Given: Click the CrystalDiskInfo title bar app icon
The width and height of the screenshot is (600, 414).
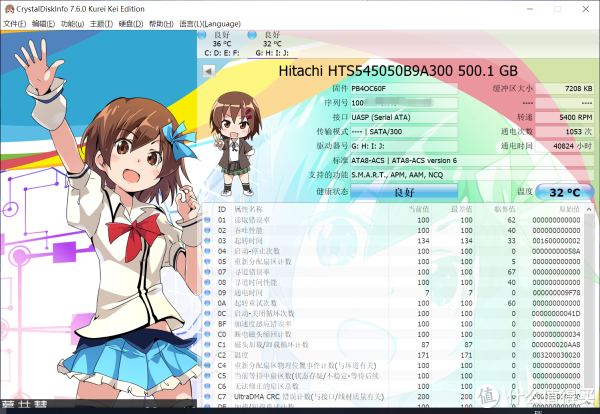Looking at the screenshot, I should 9,9.
